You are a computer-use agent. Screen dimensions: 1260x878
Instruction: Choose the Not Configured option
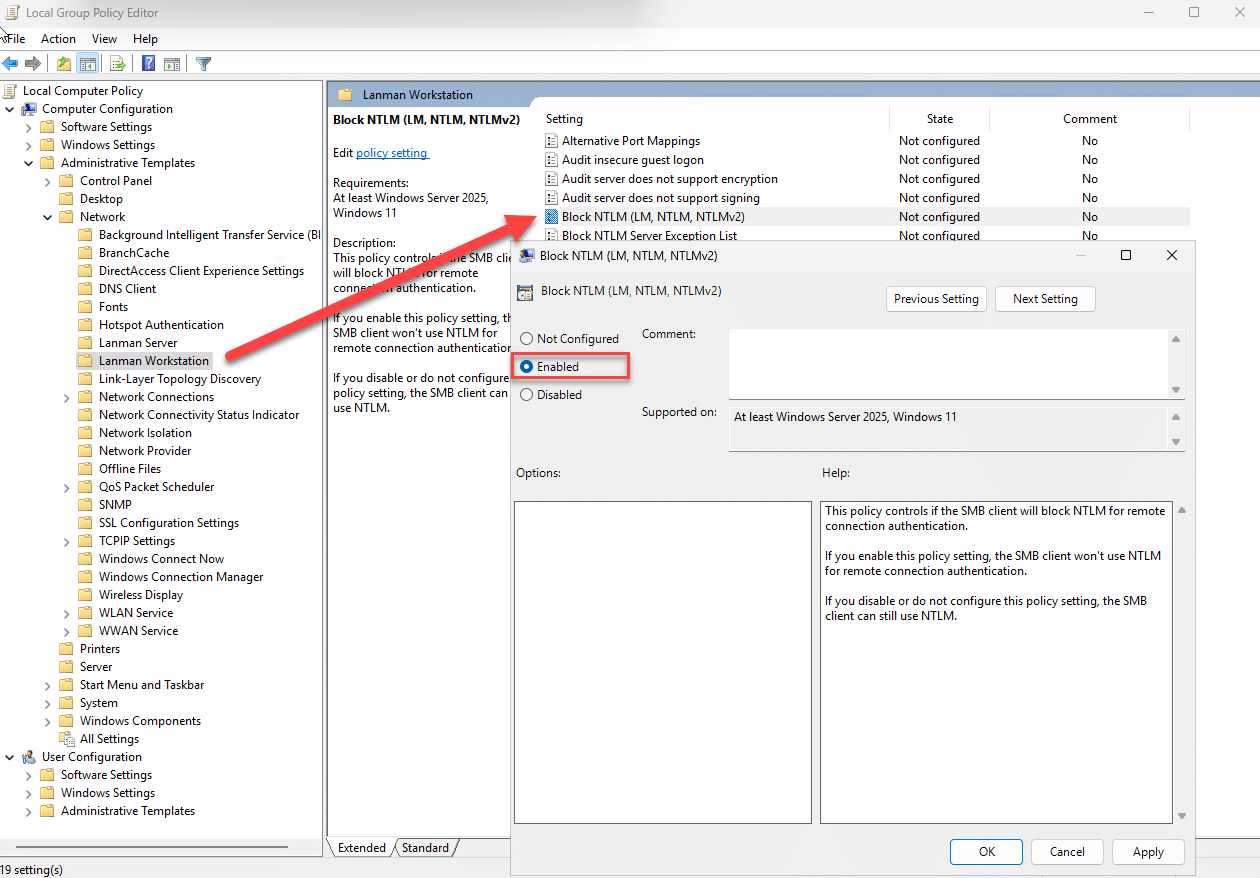527,338
